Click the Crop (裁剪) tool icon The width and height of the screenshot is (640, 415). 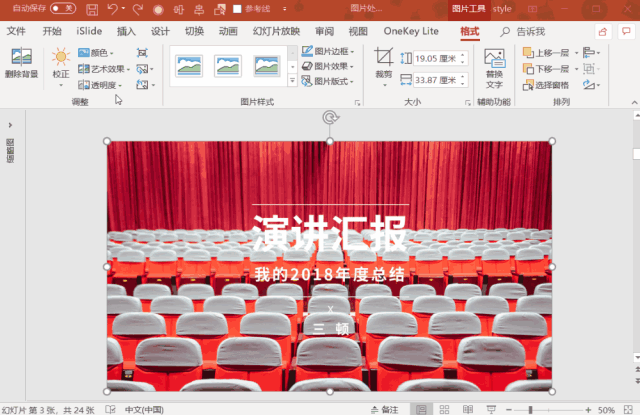384,60
